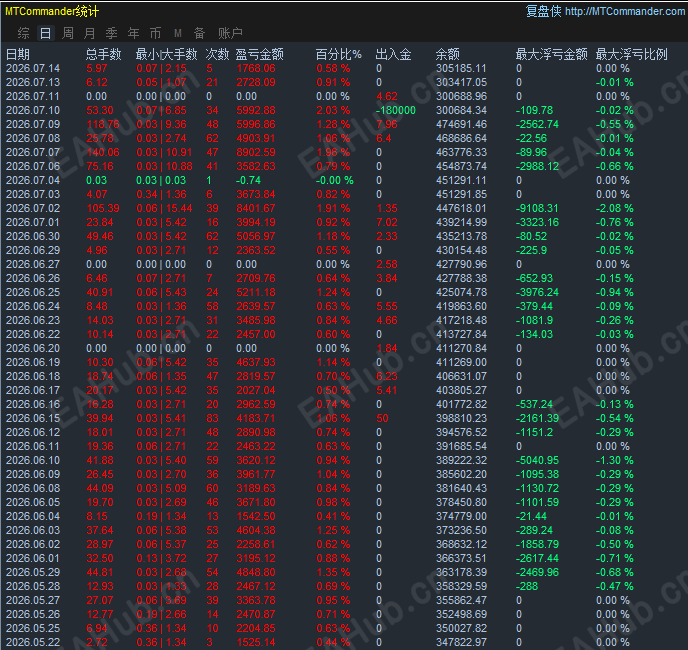Click the 盈亏金额 column header
688x650 pixels.
[x=259, y=54]
